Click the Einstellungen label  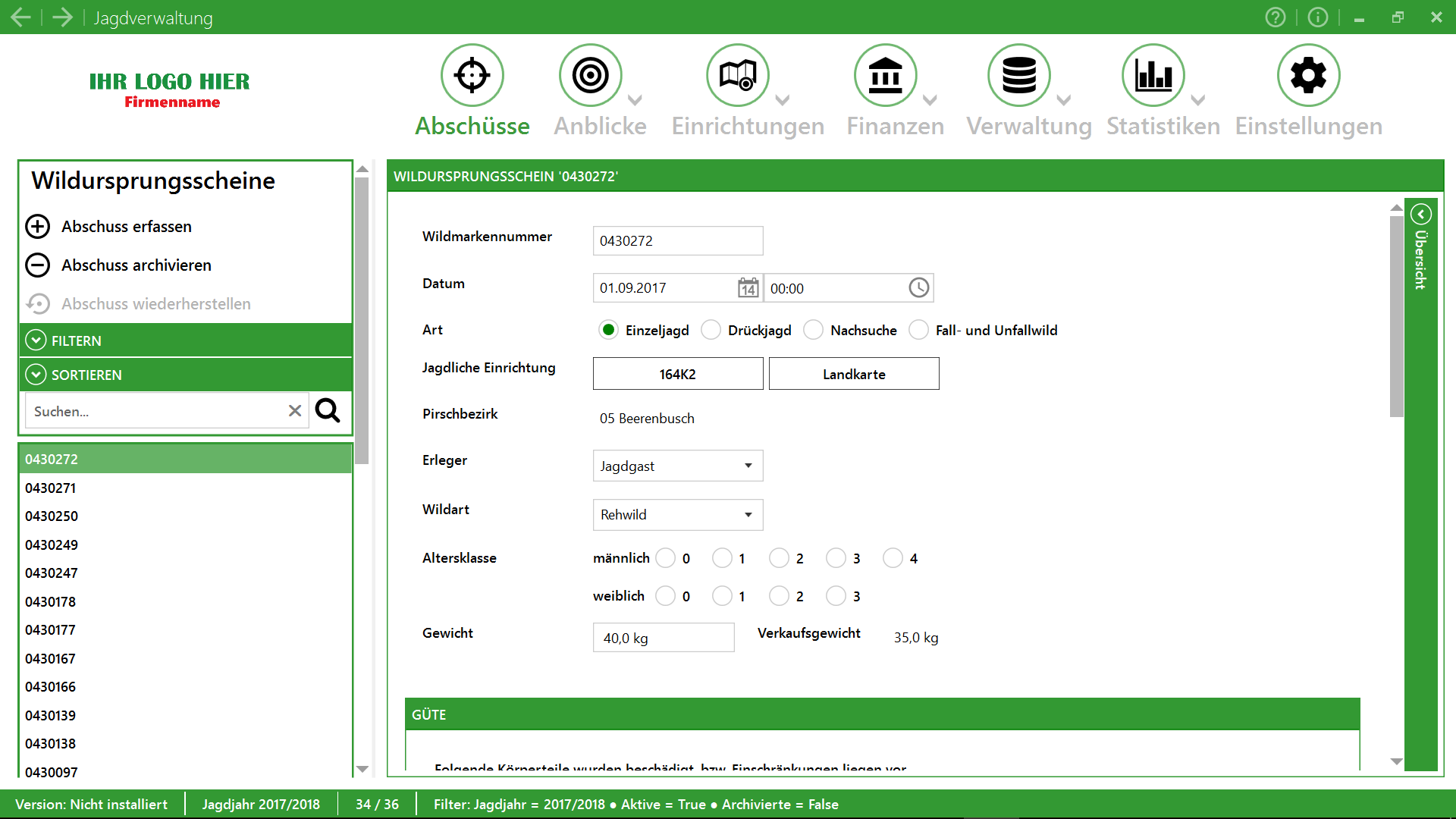pyautogui.click(x=1308, y=126)
